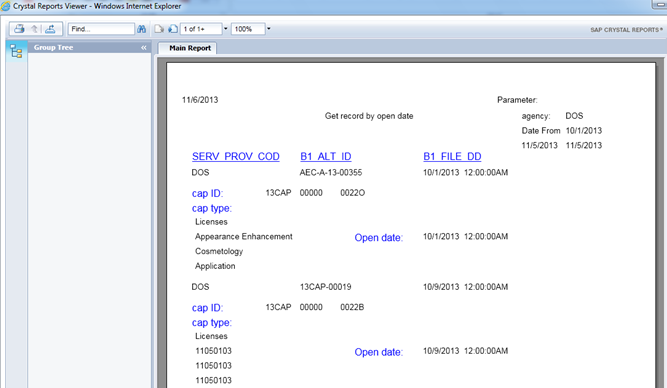Image resolution: width=667 pixels, height=388 pixels.
Task: Go to the previous page icon
Action: 159,29
